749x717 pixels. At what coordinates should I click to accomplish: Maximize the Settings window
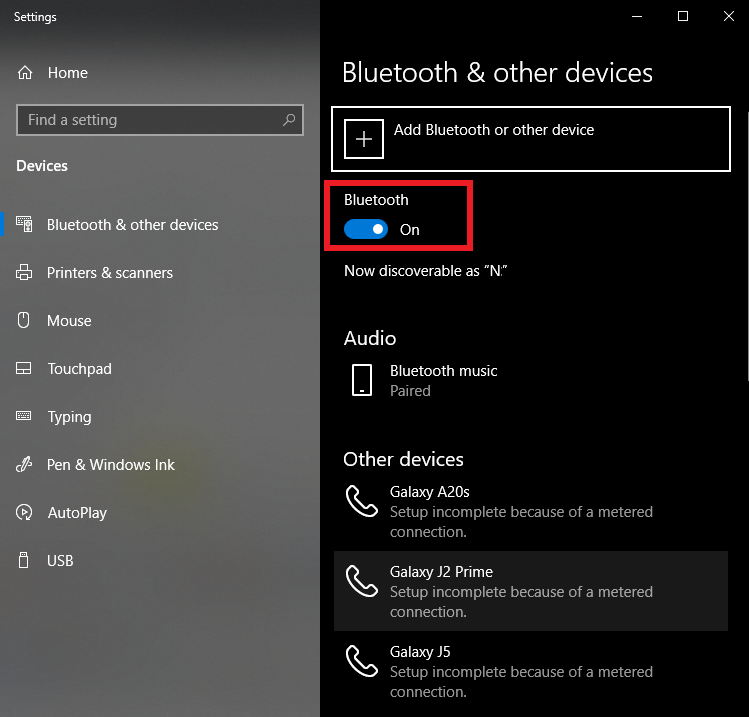pos(683,16)
